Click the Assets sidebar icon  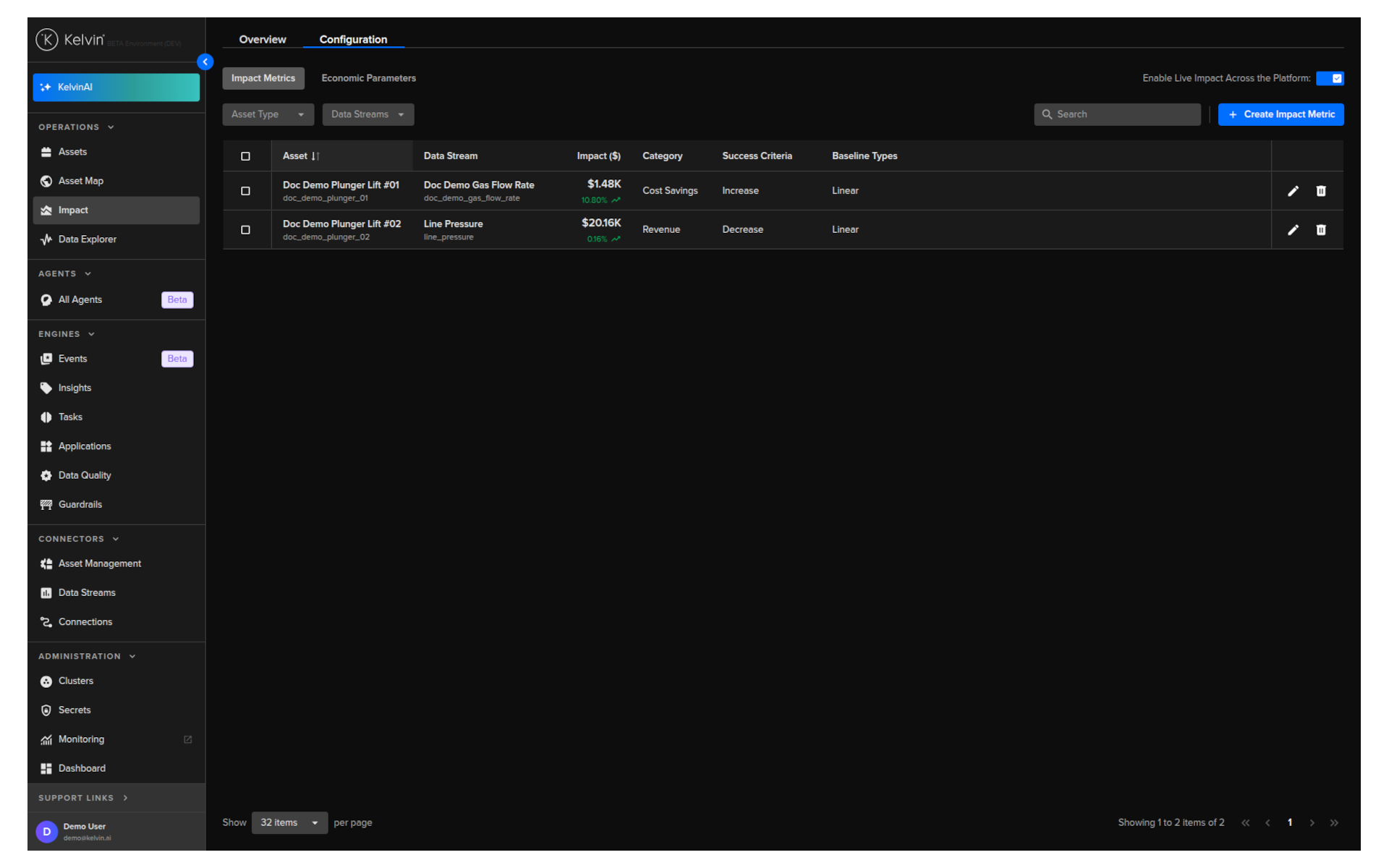[46, 152]
